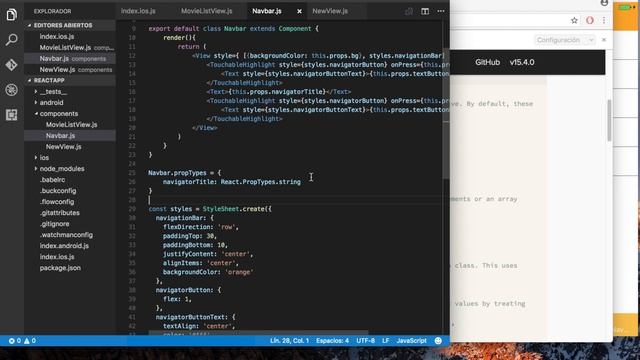Click the errors count in status bar
The width and height of the screenshot is (640, 360).
click(15, 340)
